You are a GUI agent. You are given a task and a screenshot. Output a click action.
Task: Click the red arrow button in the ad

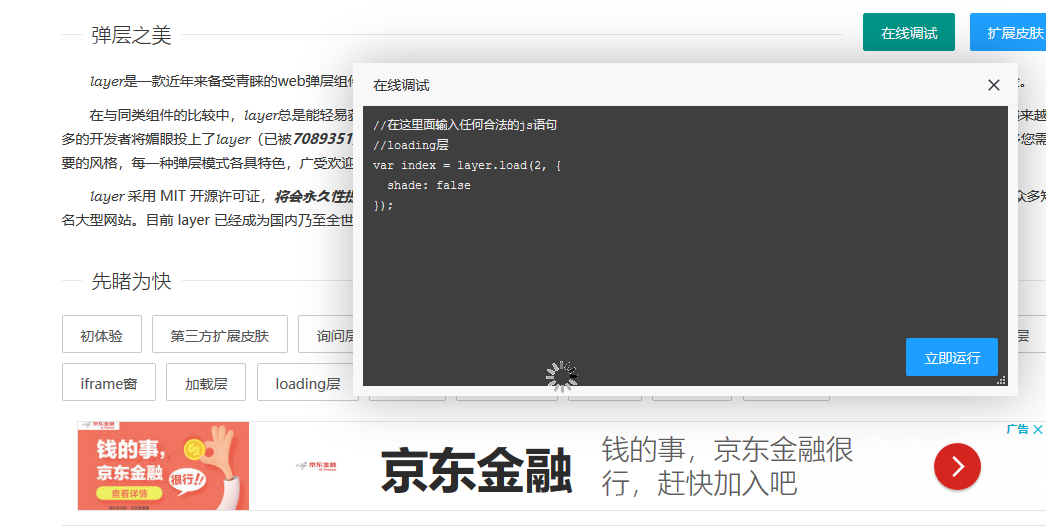957,467
